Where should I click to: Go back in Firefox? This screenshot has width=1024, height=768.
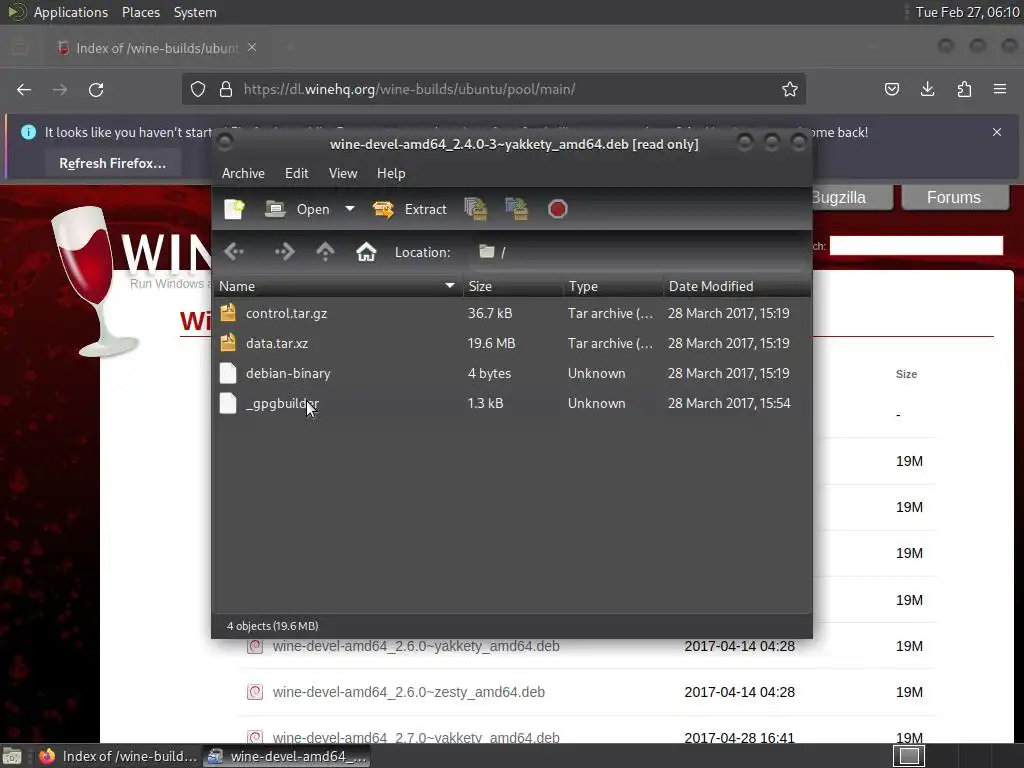coord(24,89)
